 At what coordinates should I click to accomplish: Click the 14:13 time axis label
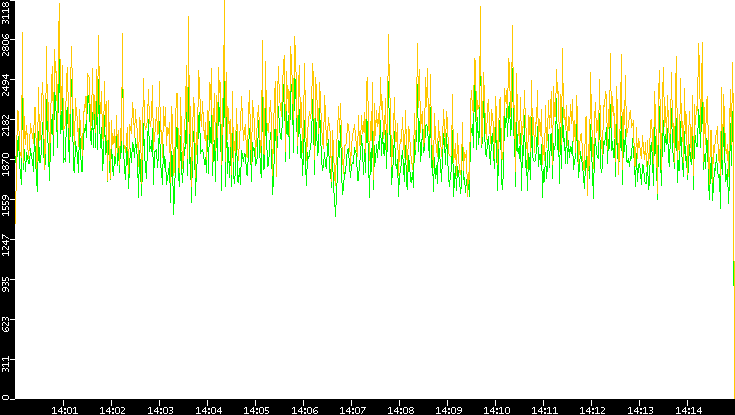[640, 410]
